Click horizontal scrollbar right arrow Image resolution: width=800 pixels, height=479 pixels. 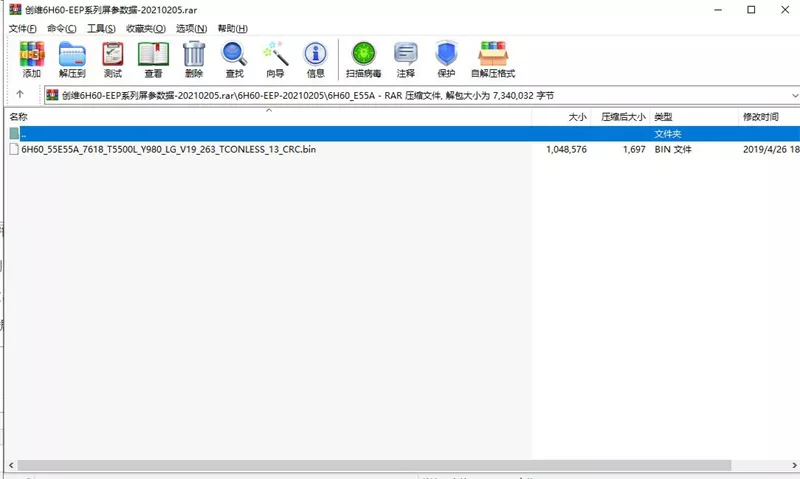tap(794, 465)
